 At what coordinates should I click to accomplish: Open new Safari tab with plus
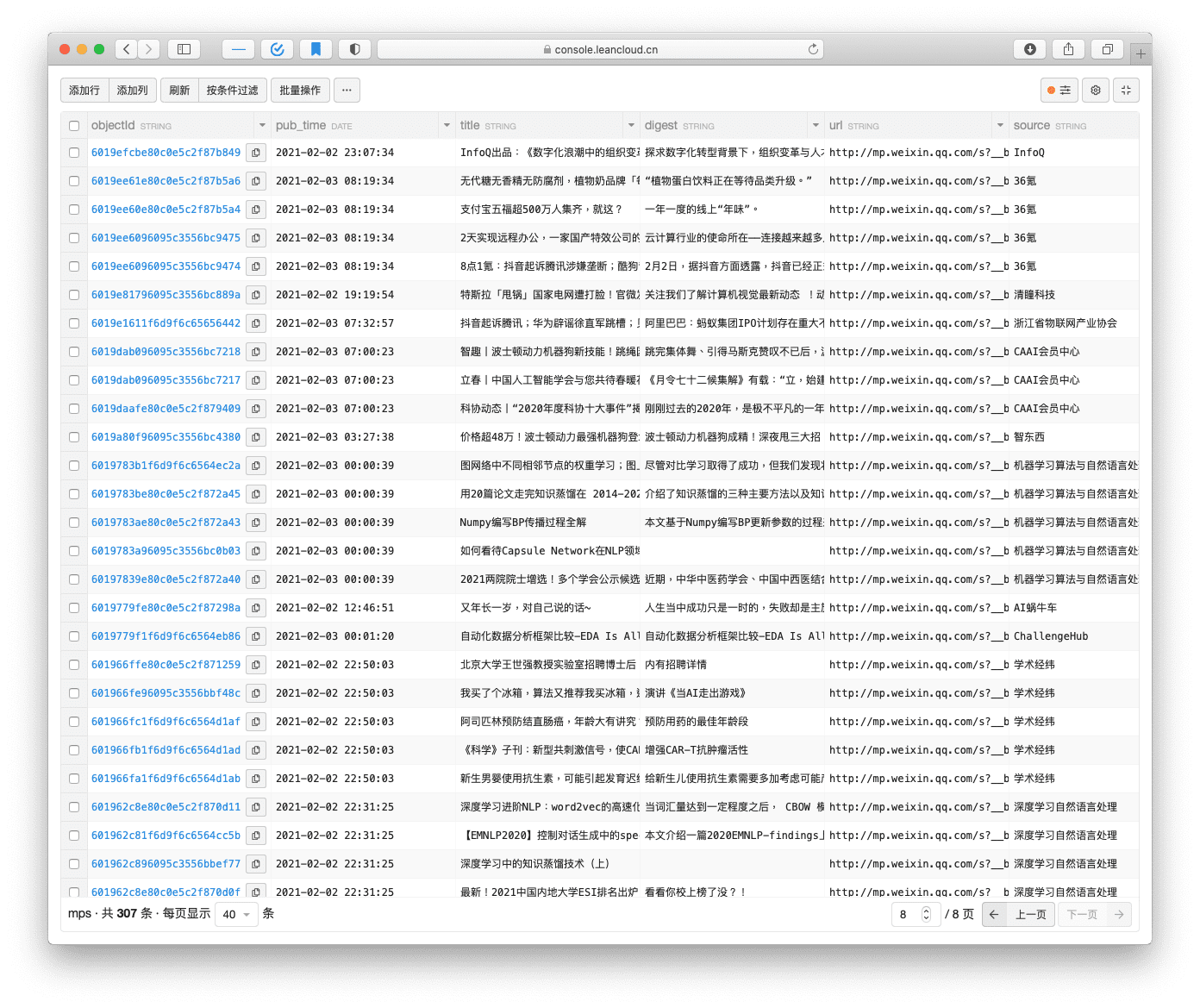(1141, 53)
